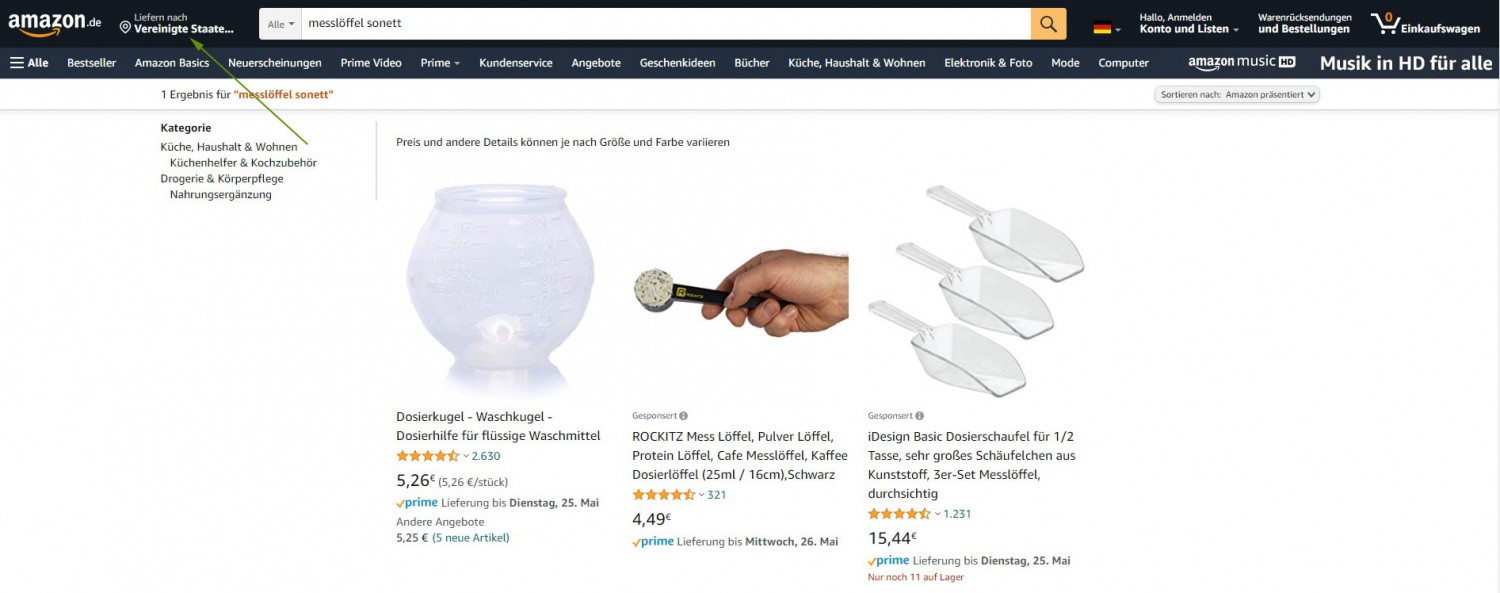
Task: Open the 5 neue Artikel offers link
Action: pos(471,538)
